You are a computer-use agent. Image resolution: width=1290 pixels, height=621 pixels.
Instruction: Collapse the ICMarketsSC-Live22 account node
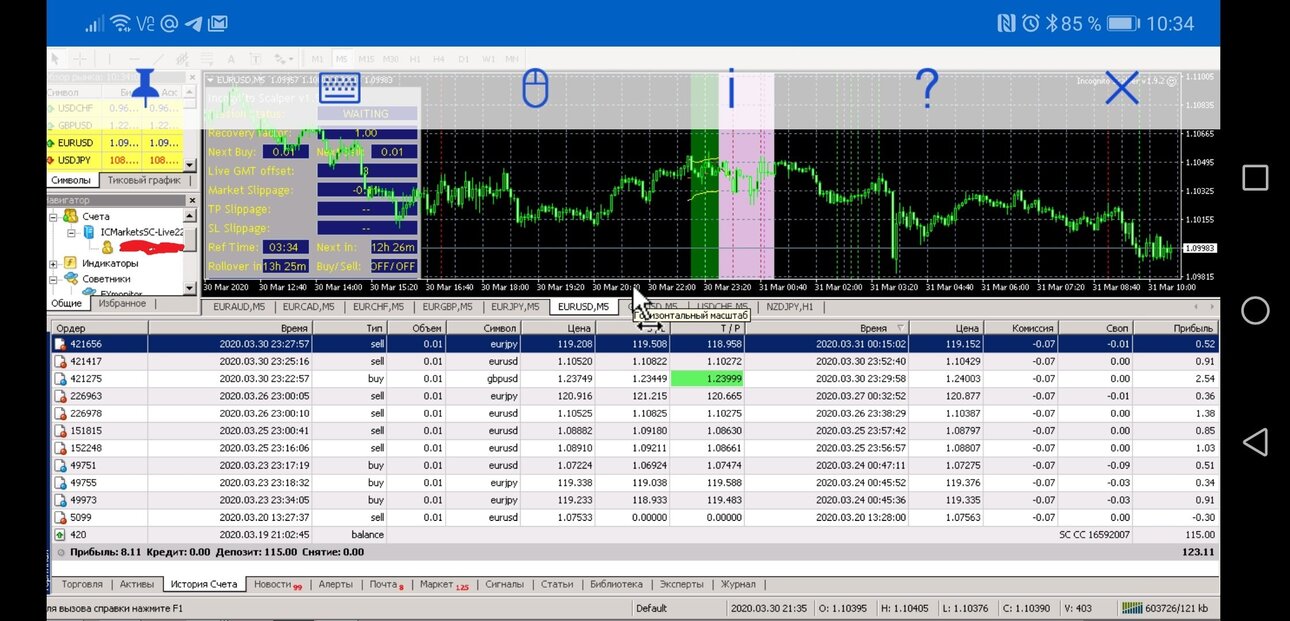click(x=72, y=232)
